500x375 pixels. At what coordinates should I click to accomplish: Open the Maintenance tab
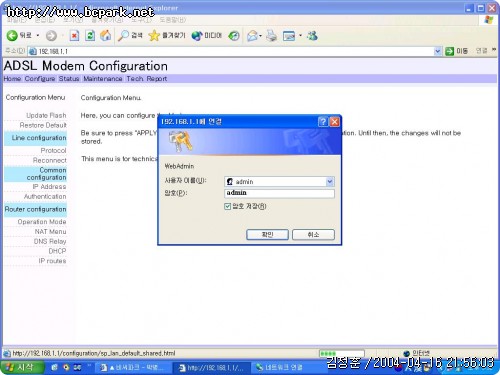click(103, 79)
